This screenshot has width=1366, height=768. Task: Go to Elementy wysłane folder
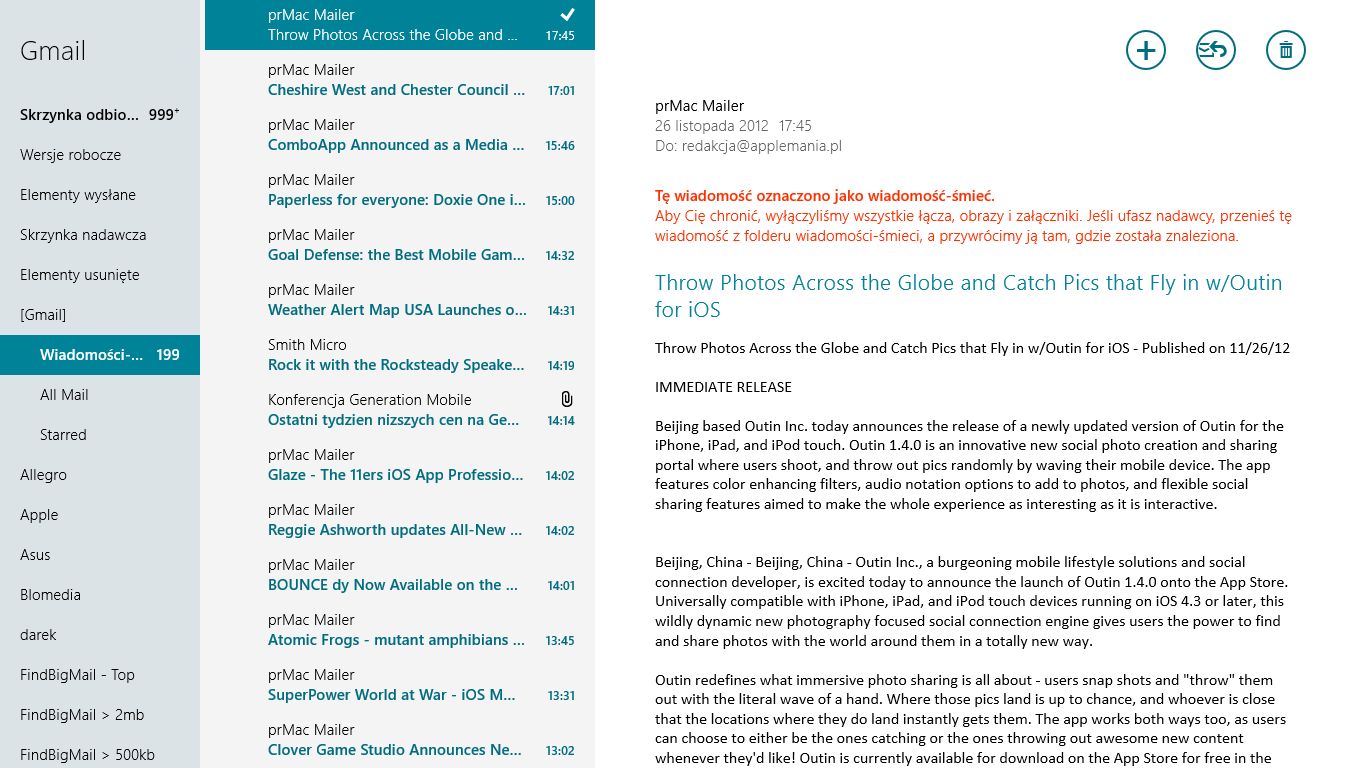[x=100, y=195]
